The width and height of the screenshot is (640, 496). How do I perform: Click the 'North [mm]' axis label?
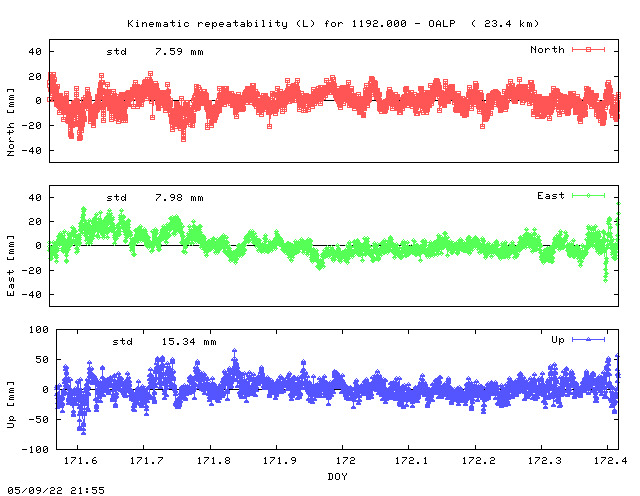point(11,122)
